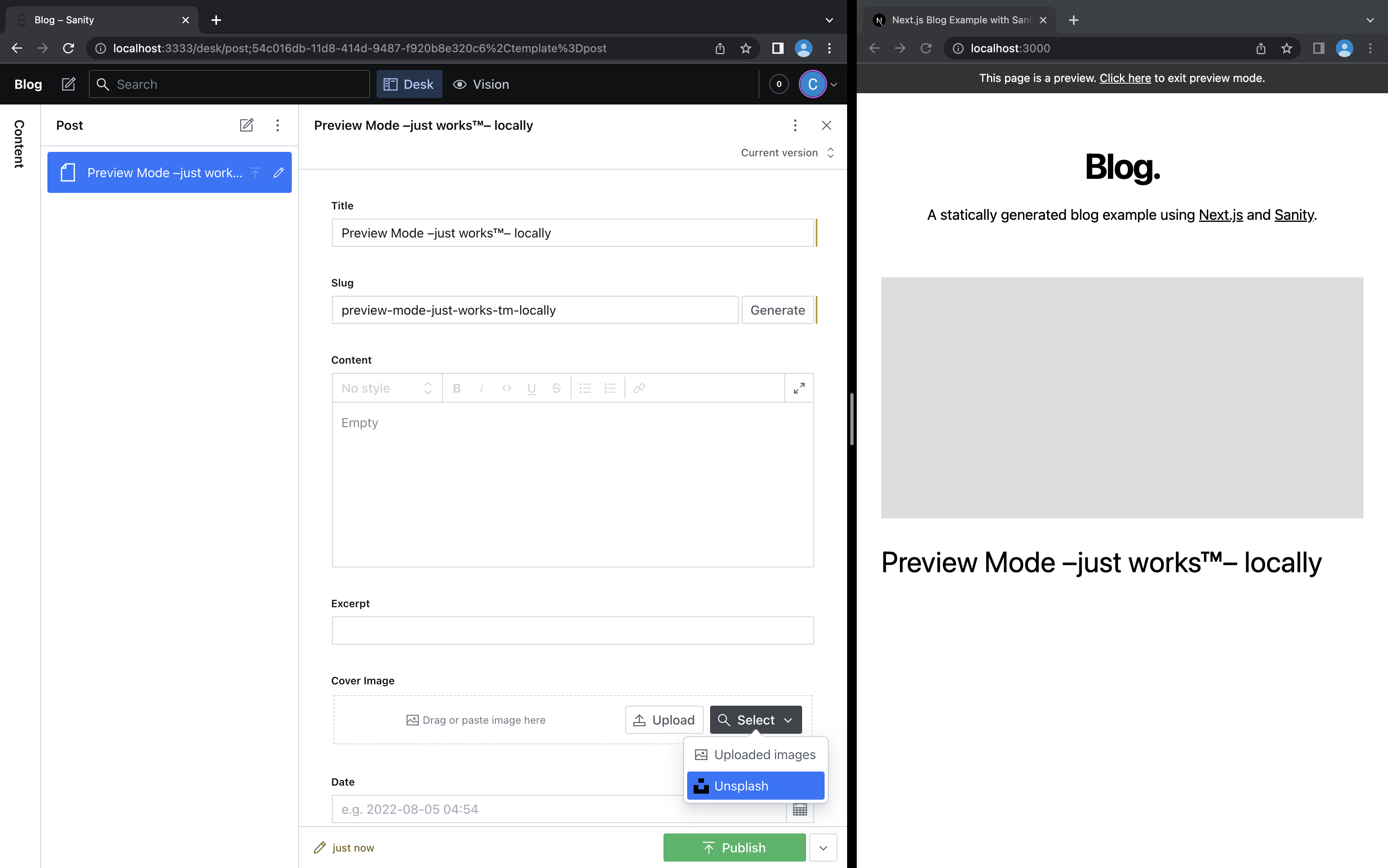Open the Next.js link in the blog intro
Screen dimensions: 1388x868
(x=1220, y=215)
